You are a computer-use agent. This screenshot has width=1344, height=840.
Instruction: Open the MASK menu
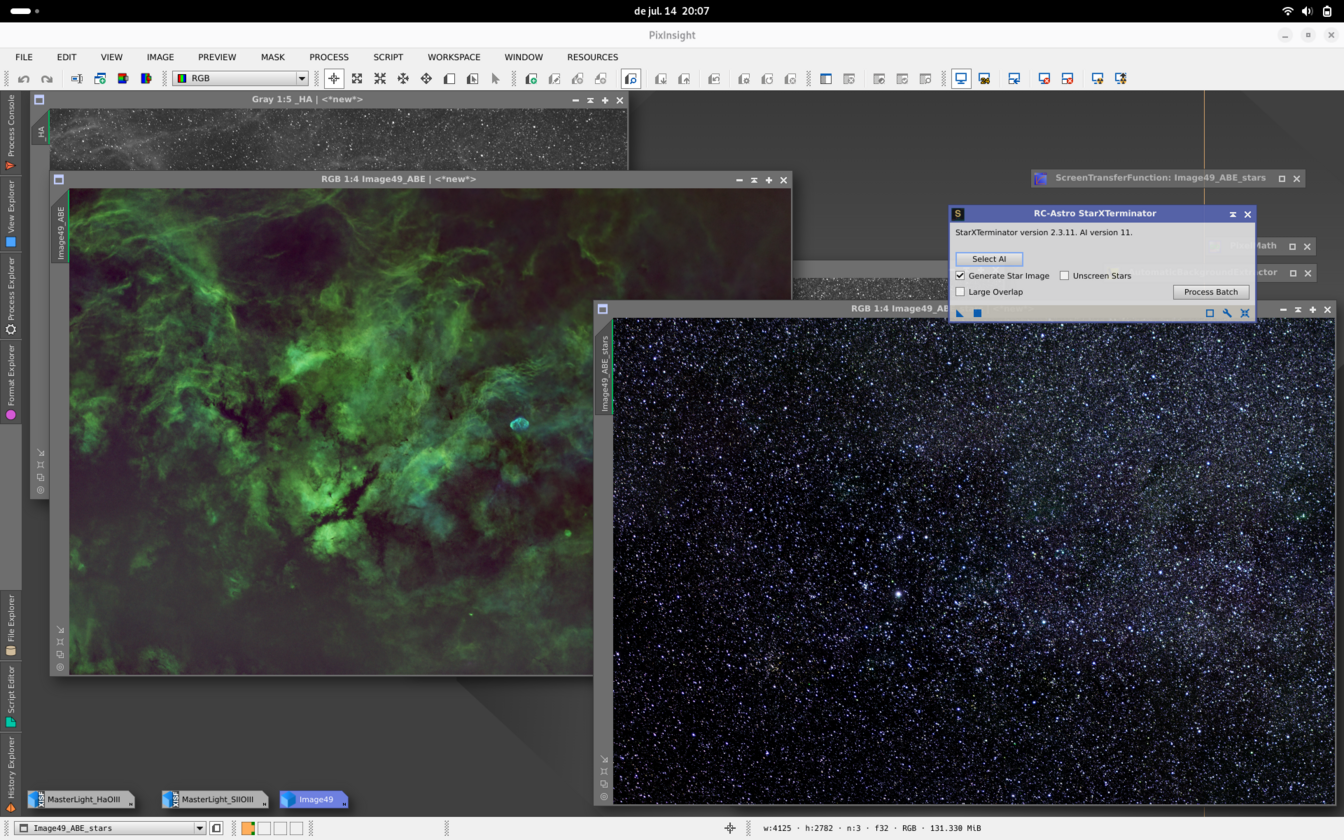(x=273, y=57)
